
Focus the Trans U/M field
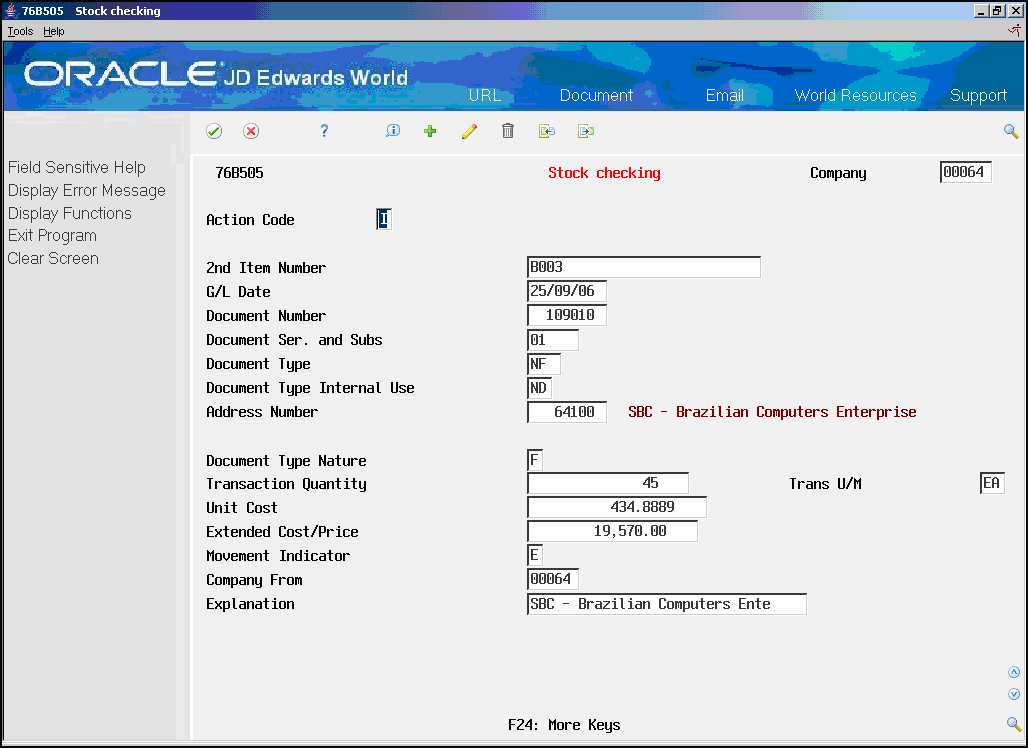click(992, 483)
